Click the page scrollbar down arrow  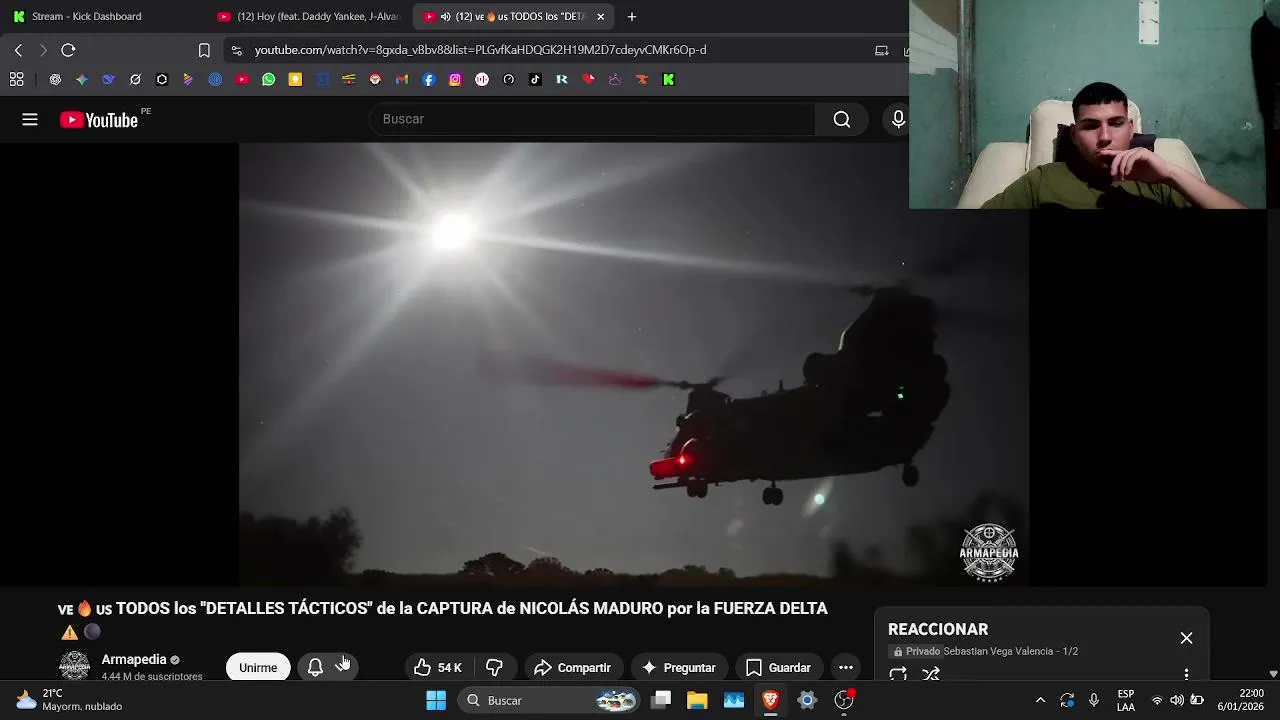coord(1273,674)
